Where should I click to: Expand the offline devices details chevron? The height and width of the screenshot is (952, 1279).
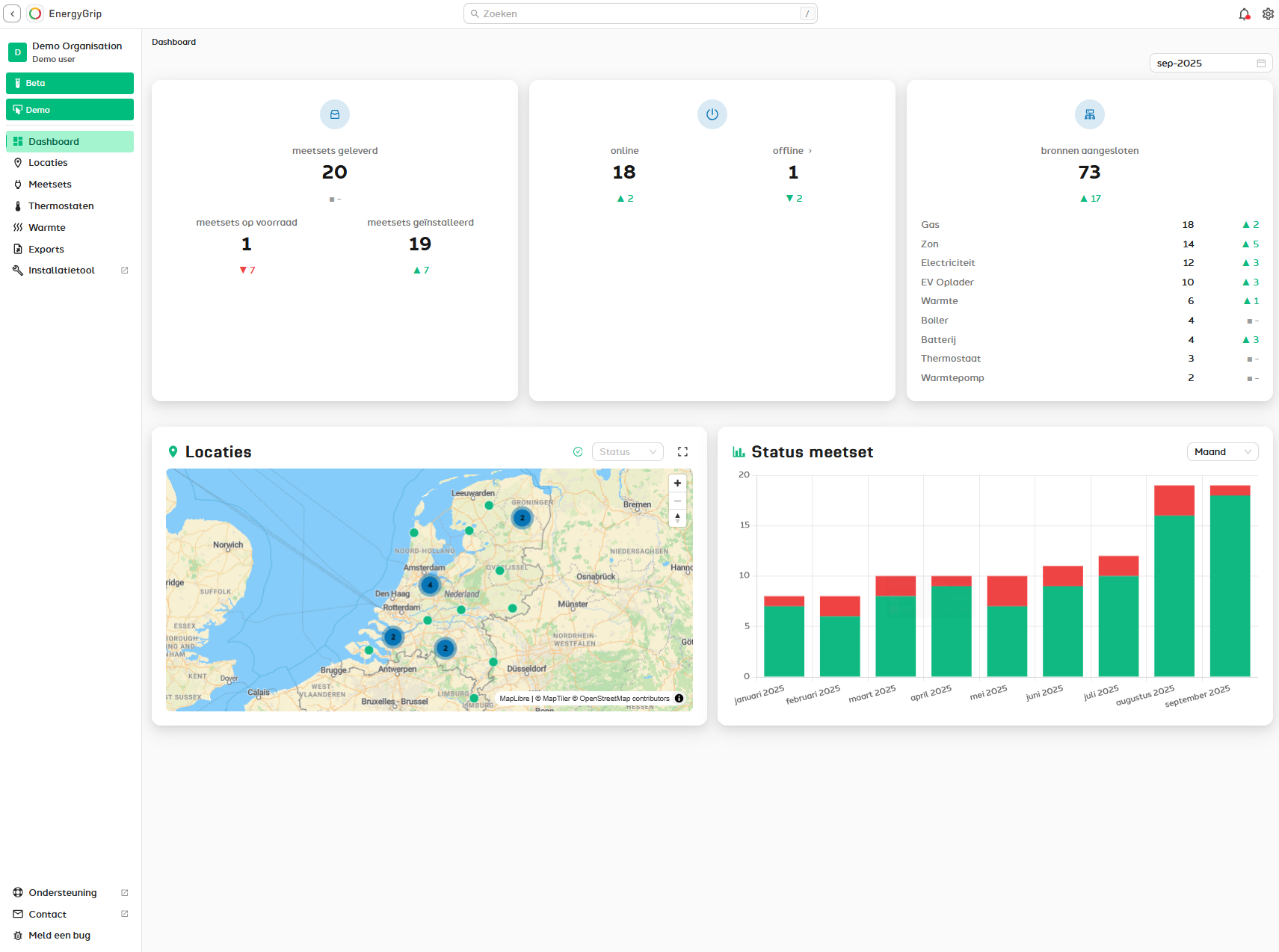click(x=810, y=150)
